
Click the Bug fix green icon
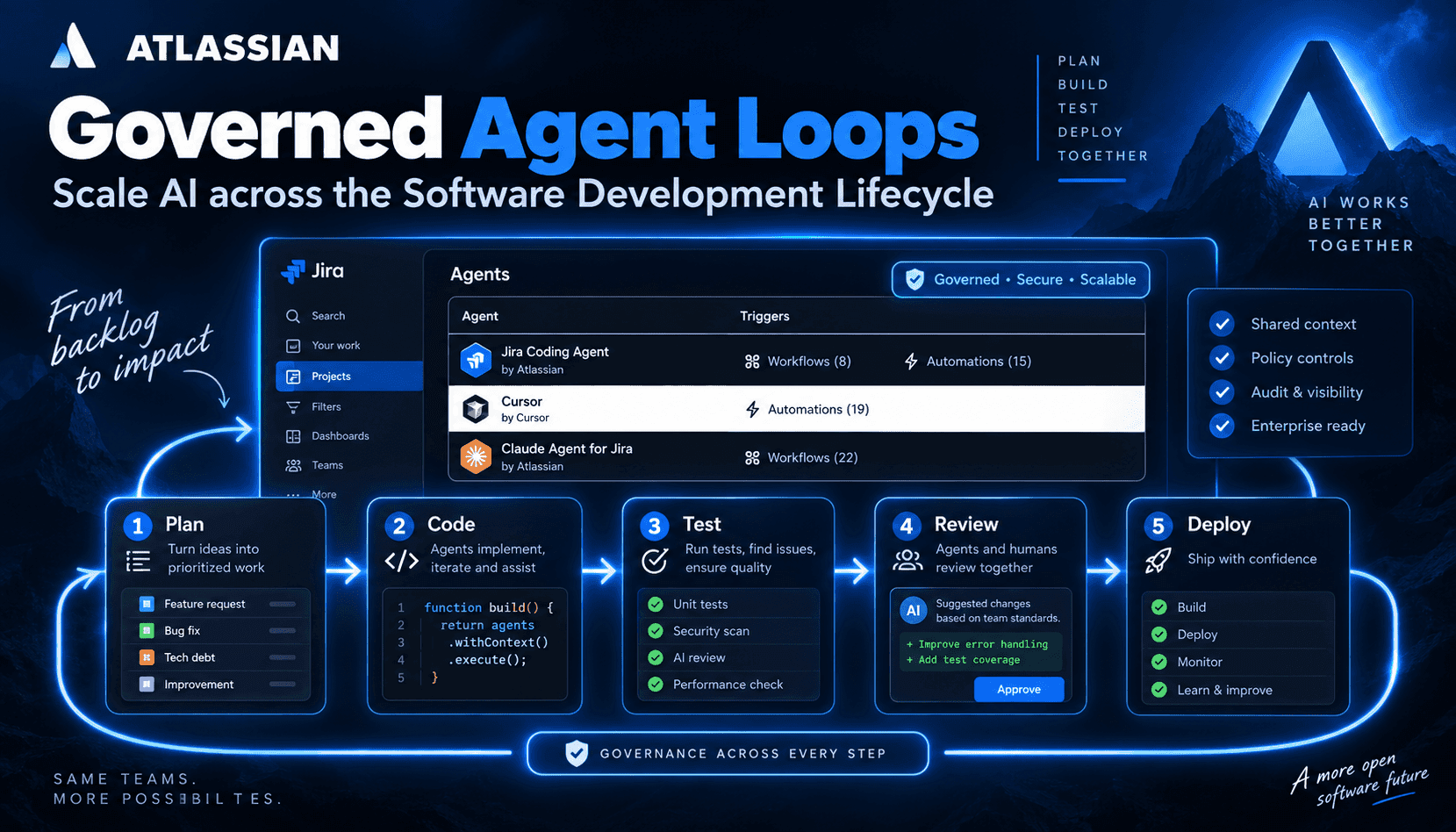[147, 631]
